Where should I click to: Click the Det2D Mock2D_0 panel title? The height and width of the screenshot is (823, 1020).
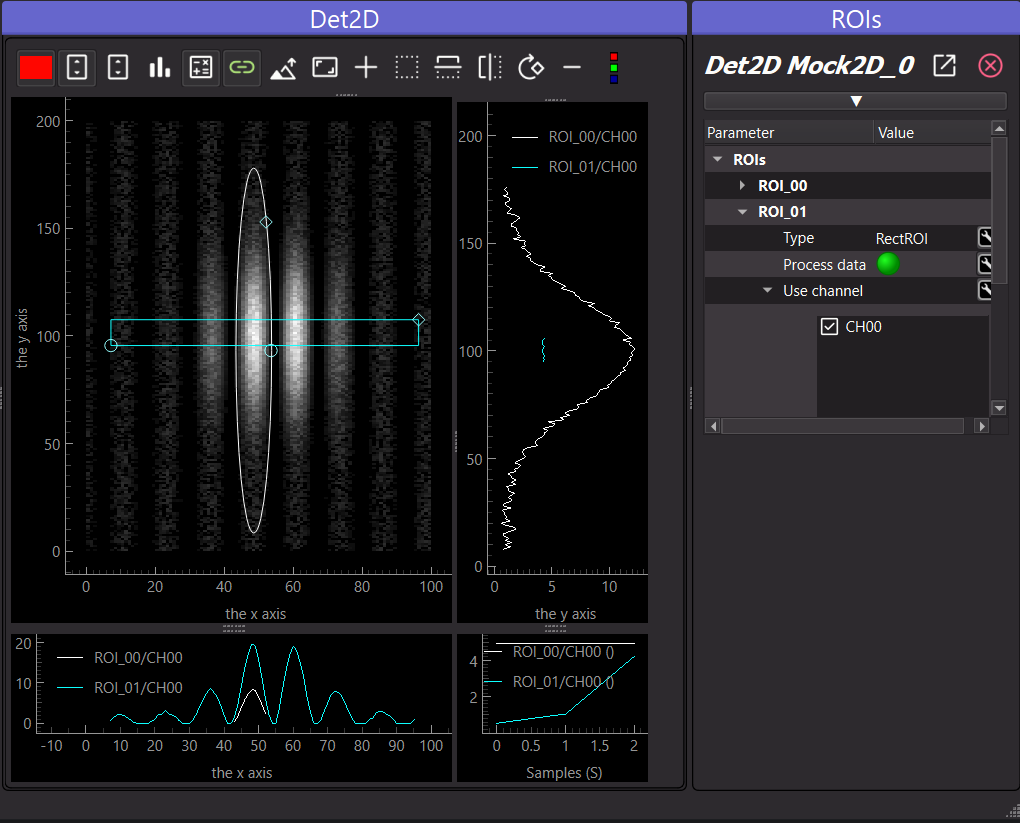click(810, 66)
